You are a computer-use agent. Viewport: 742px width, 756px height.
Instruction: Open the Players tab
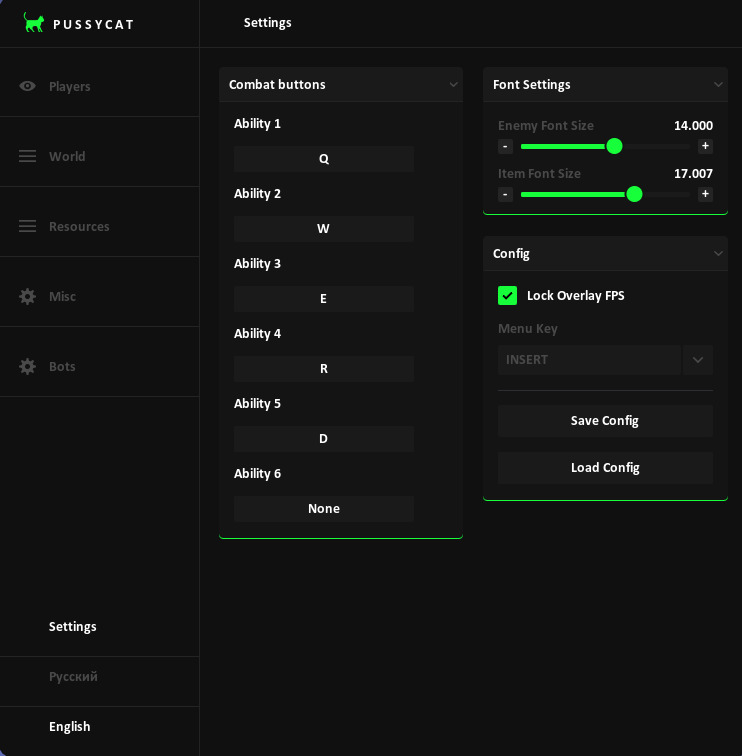click(99, 86)
